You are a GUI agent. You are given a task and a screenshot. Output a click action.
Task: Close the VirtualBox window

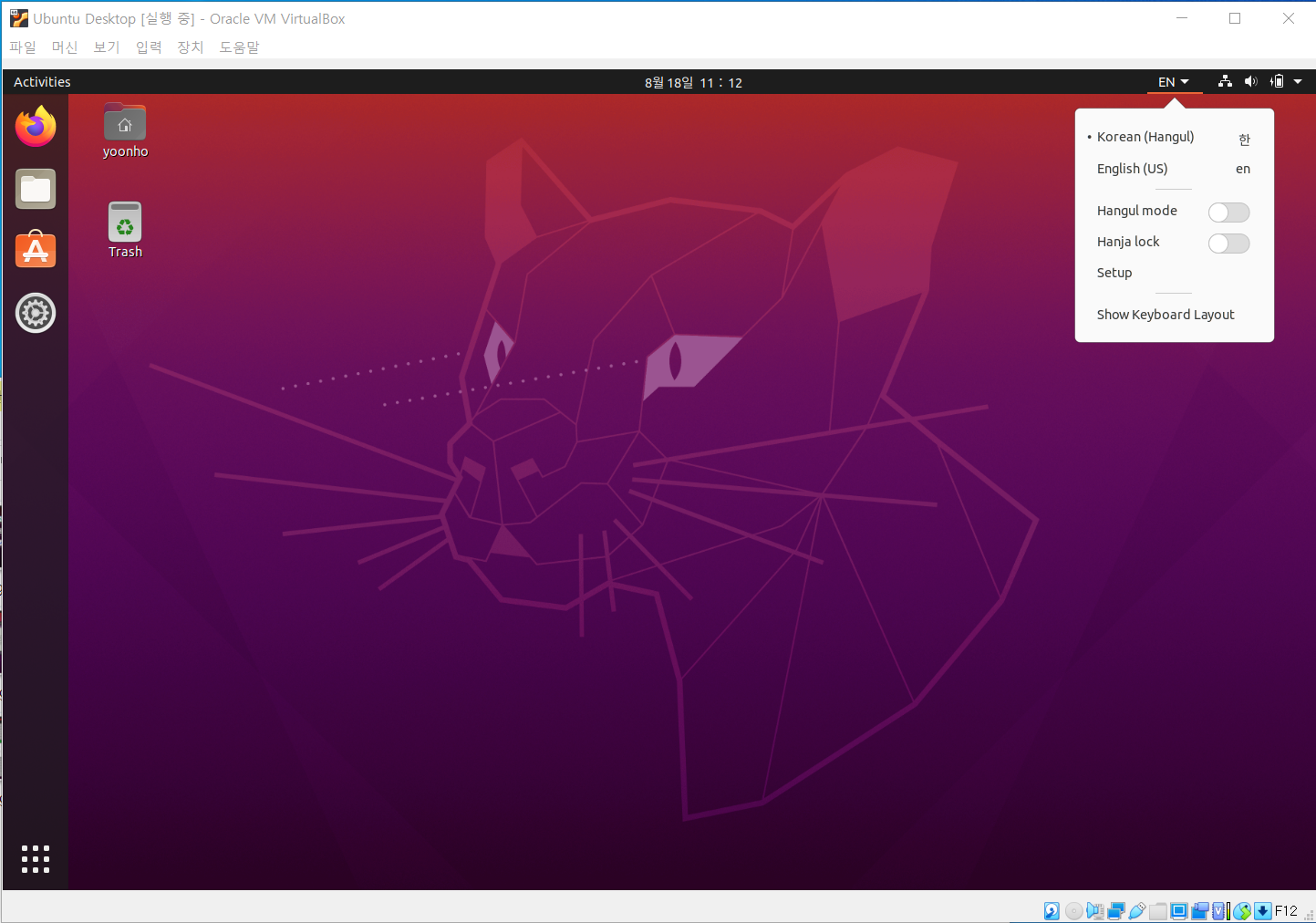click(x=1289, y=18)
